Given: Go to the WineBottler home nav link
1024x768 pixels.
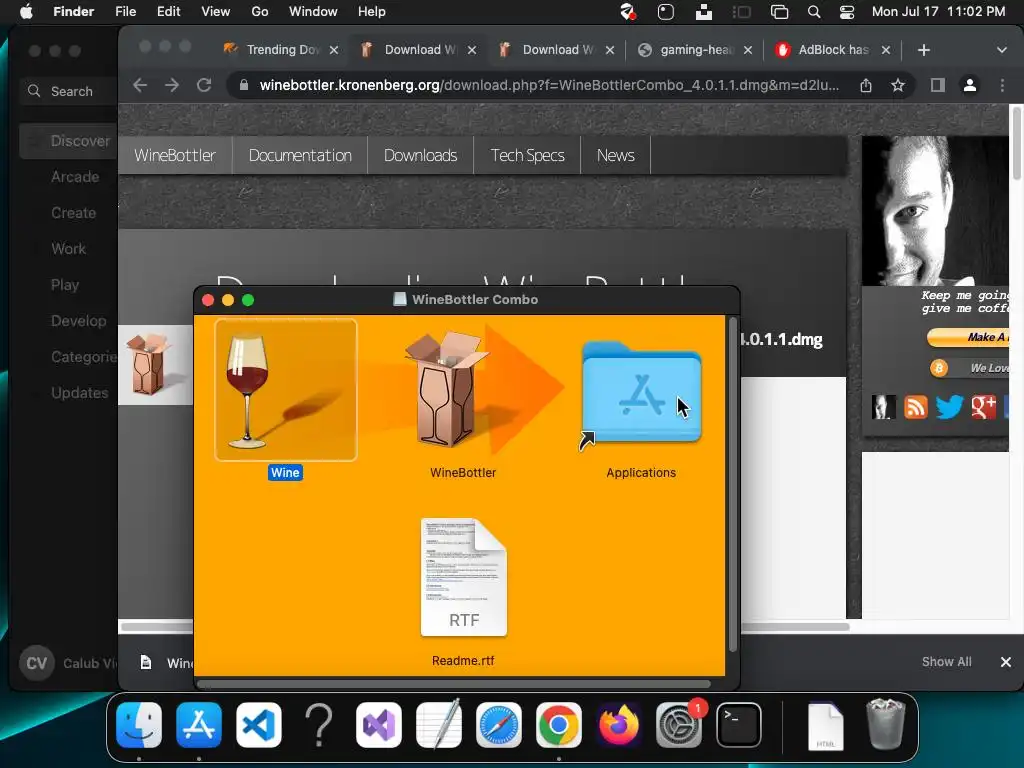Looking at the screenshot, I should coord(175,155).
